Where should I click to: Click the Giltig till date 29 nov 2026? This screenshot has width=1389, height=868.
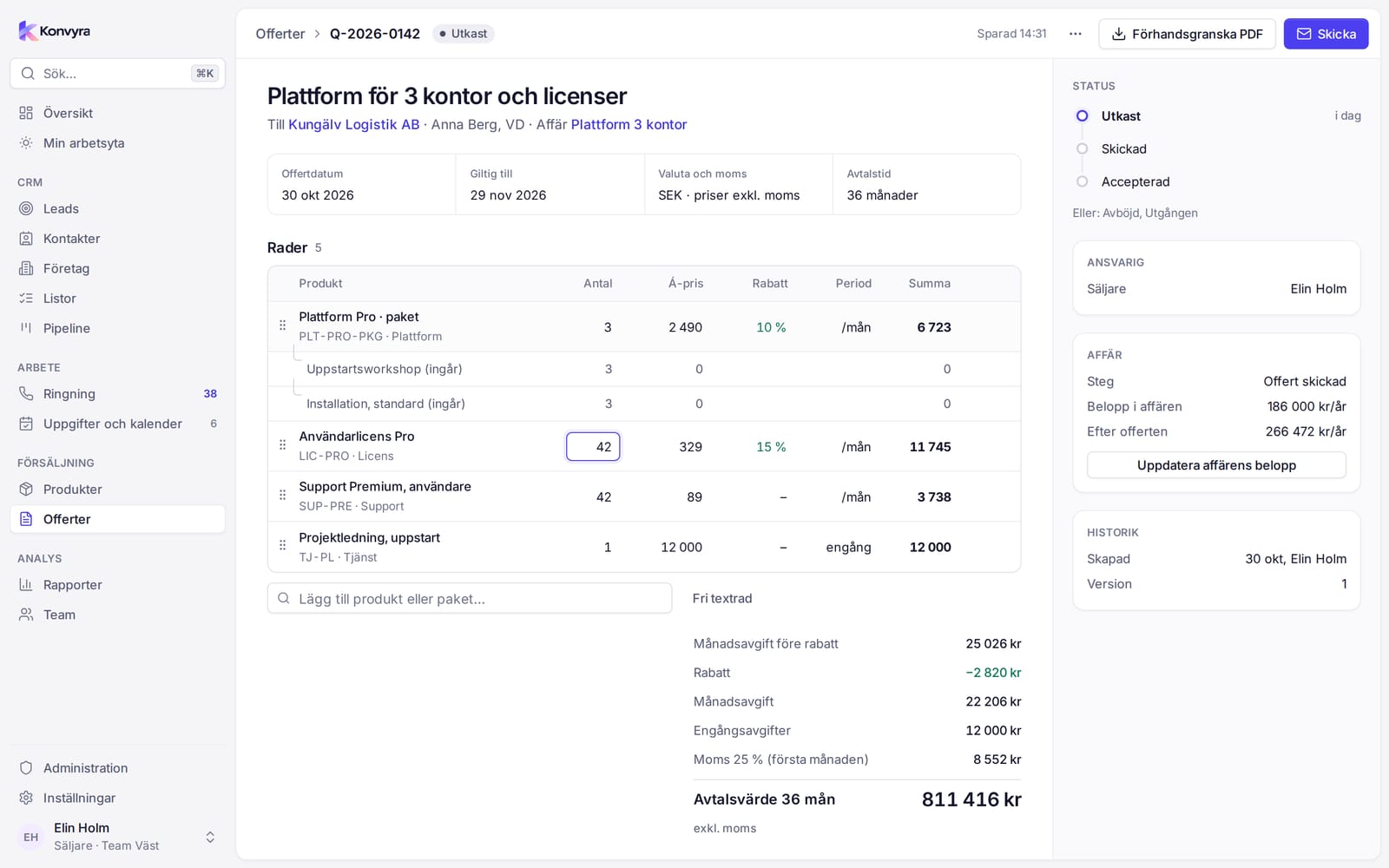pos(508,195)
